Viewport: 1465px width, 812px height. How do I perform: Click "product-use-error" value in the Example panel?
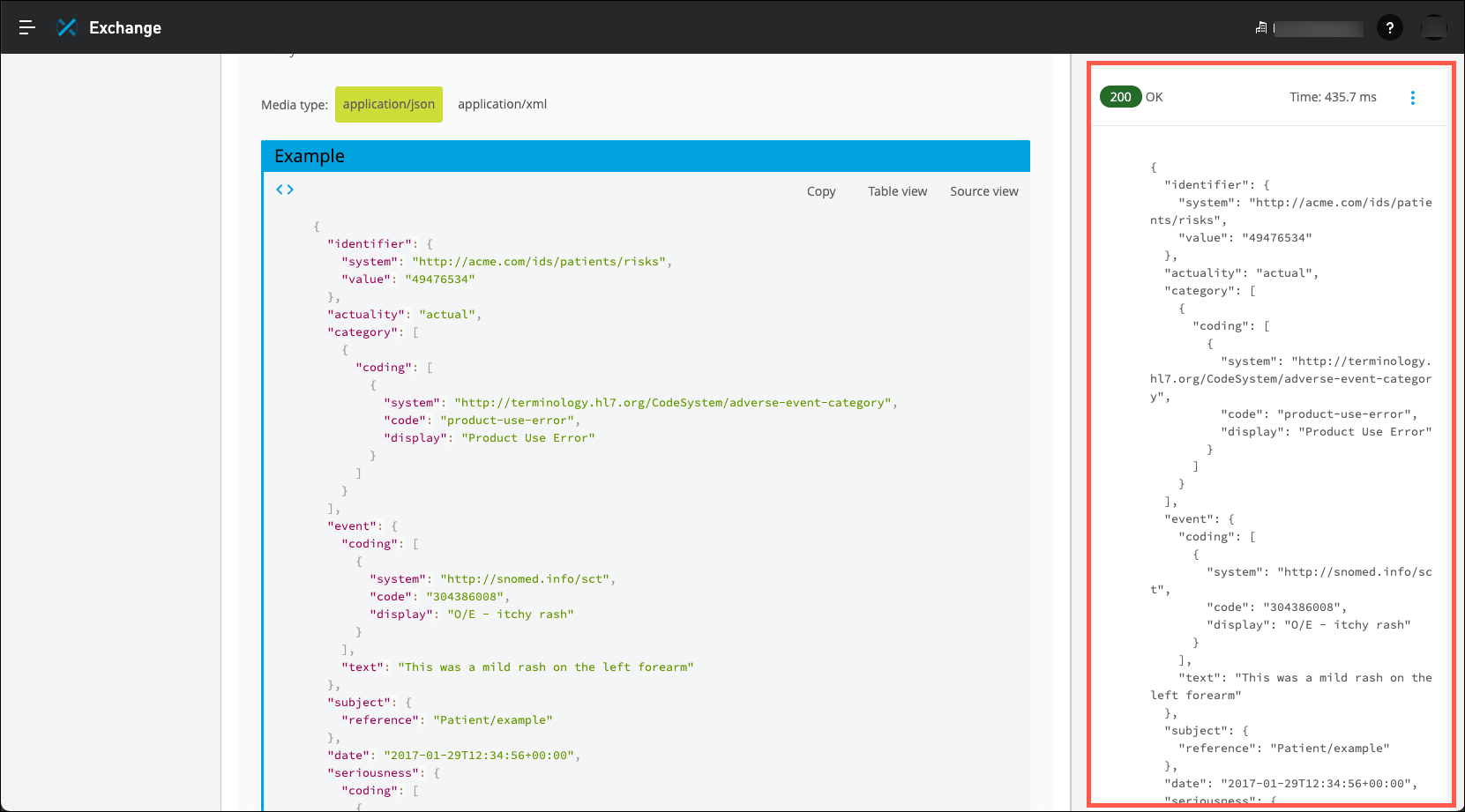point(507,421)
